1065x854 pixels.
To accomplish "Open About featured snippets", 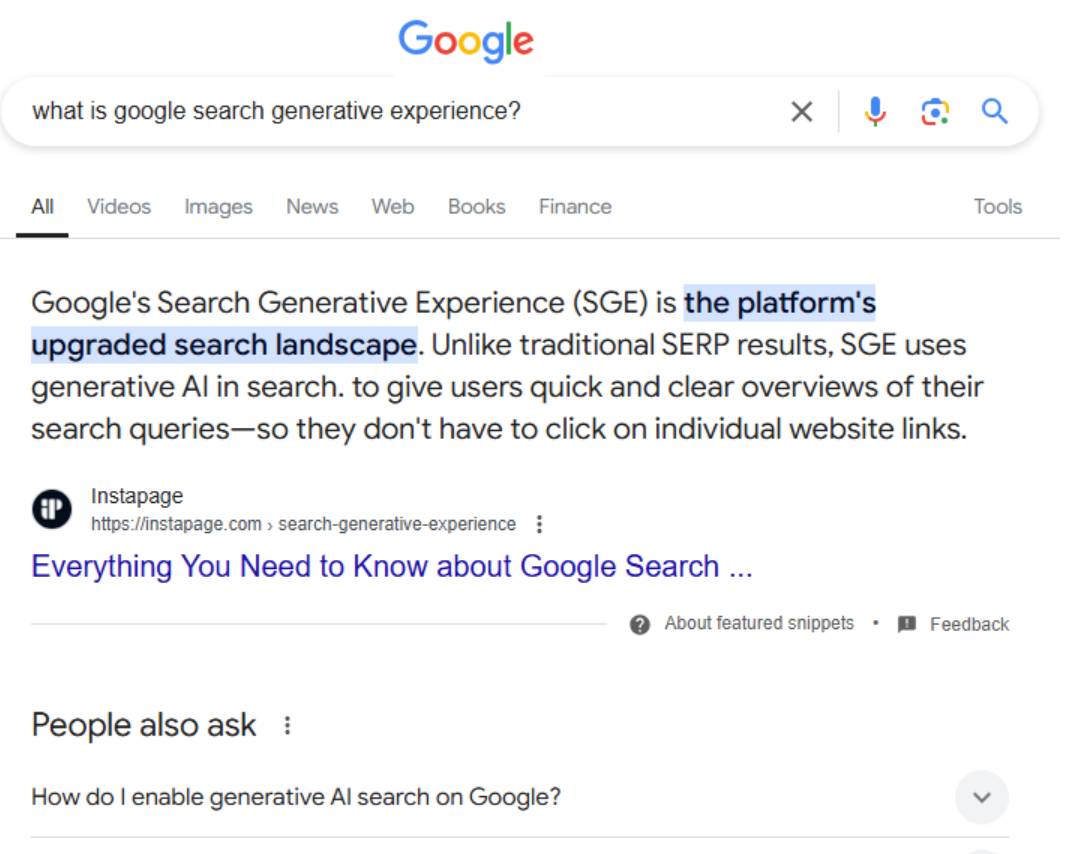I will click(x=759, y=624).
